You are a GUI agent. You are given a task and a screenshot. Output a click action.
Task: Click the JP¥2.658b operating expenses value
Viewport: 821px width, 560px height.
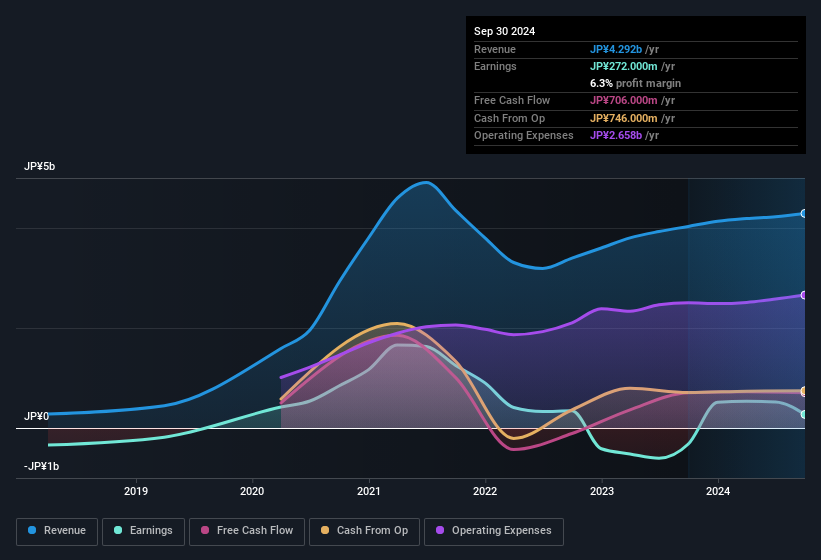pos(616,135)
